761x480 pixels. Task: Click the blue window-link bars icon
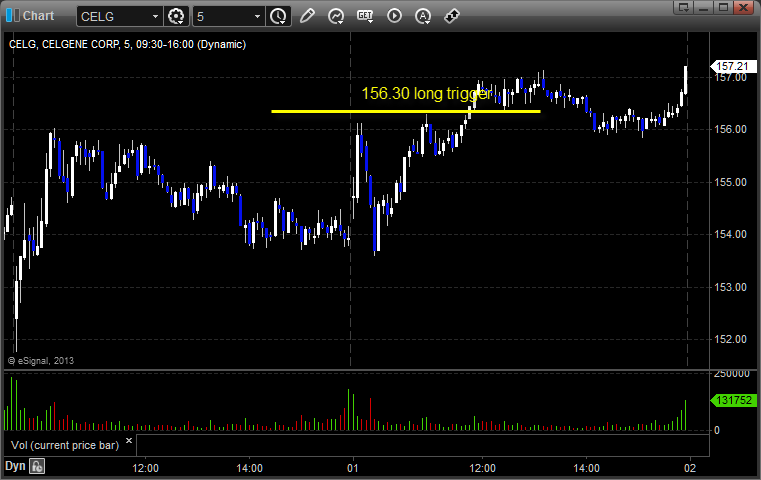pyautogui.click(x=13, y=16)
